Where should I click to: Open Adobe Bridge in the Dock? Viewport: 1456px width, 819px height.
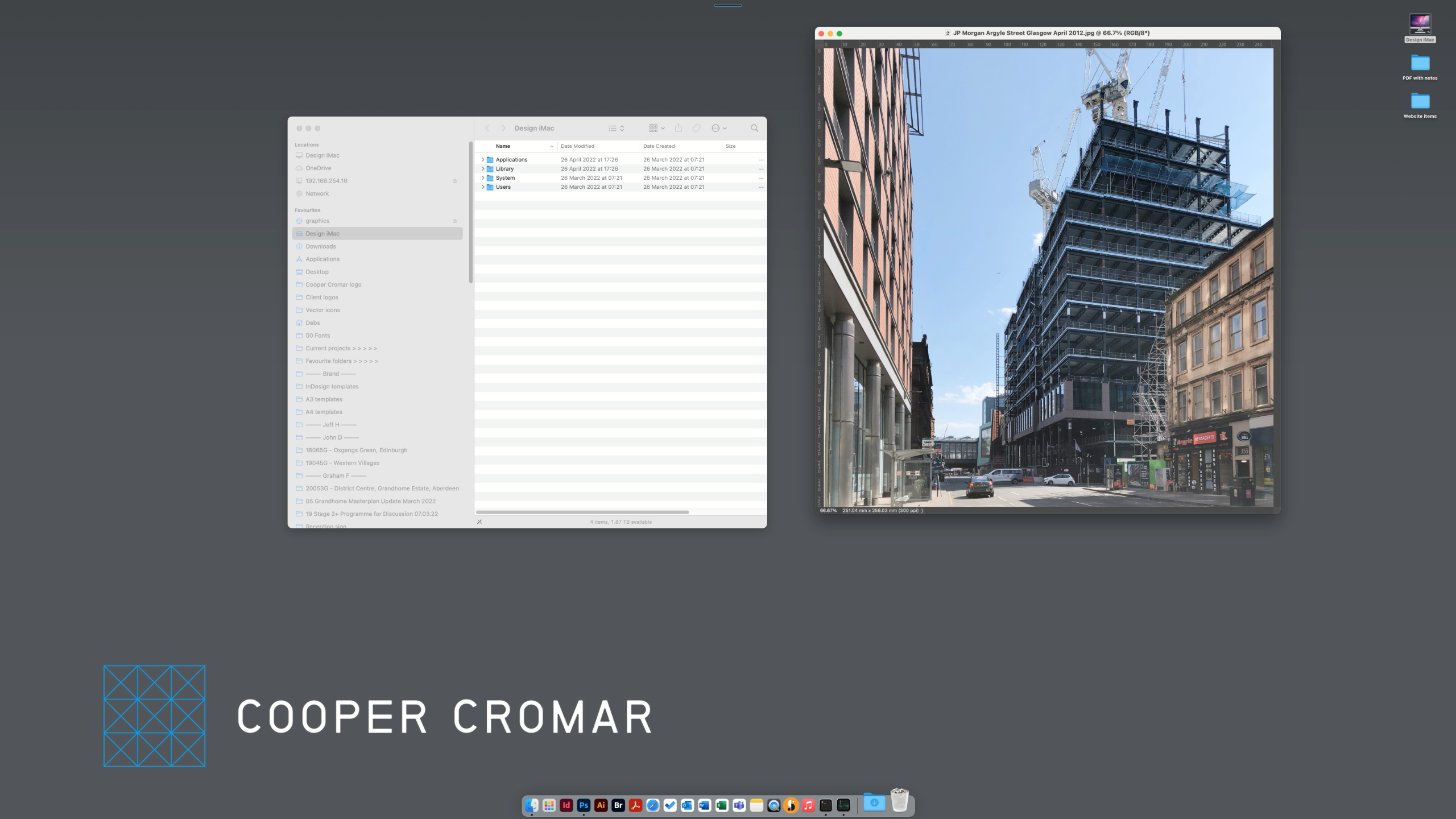click(x=618, y=805)
